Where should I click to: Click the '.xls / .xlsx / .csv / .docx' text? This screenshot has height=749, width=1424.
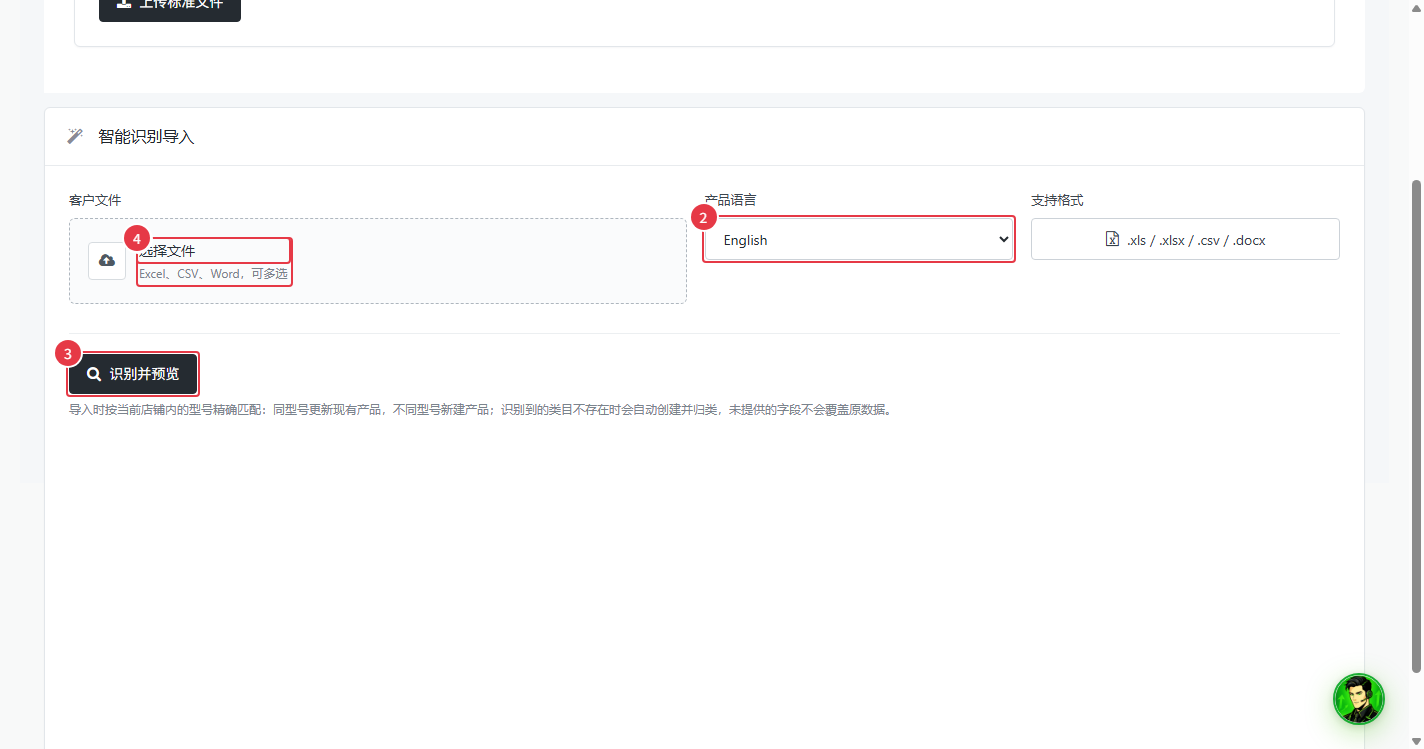point(1196,240)
